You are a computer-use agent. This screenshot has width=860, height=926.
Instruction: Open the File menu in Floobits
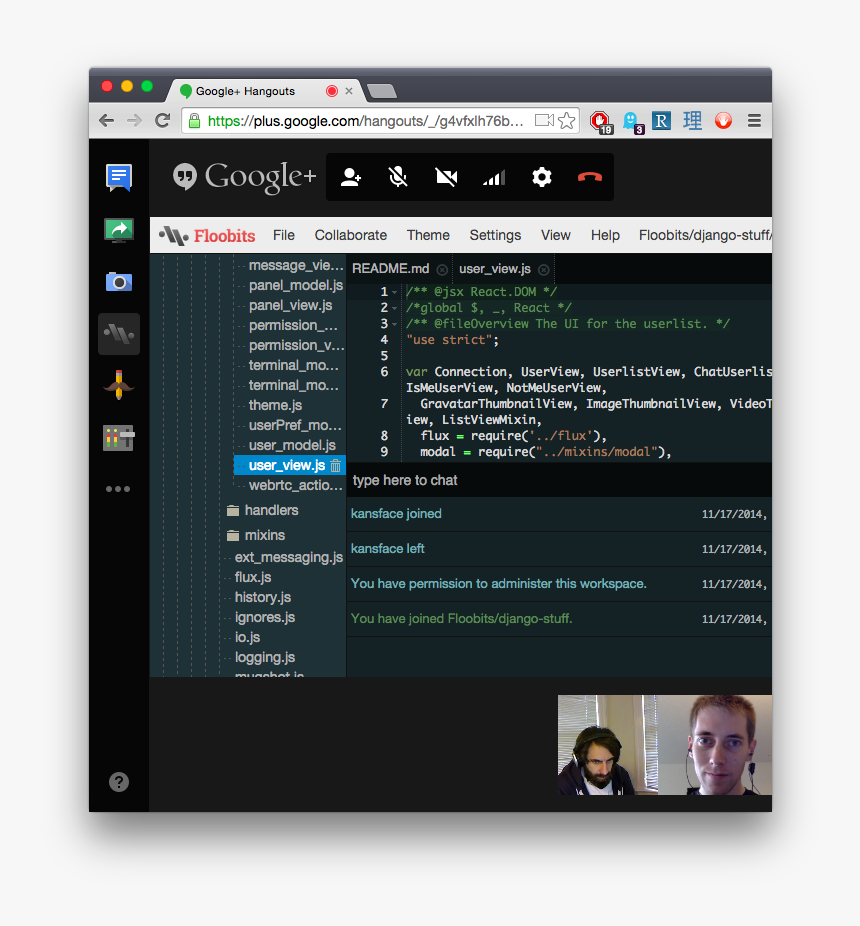tap(284, 235)
